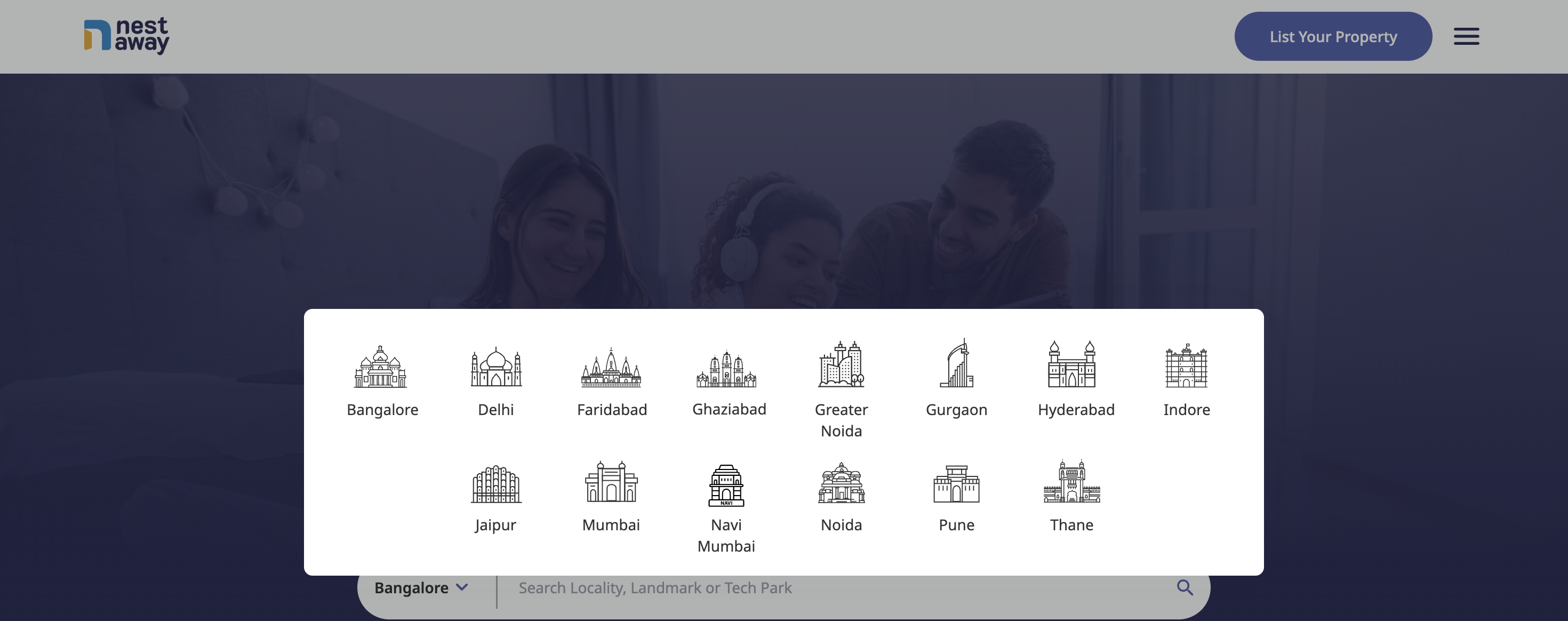Collapse the Bangalore city dropdown
This screenshot has width=1568, height=621.
(421, 587)
